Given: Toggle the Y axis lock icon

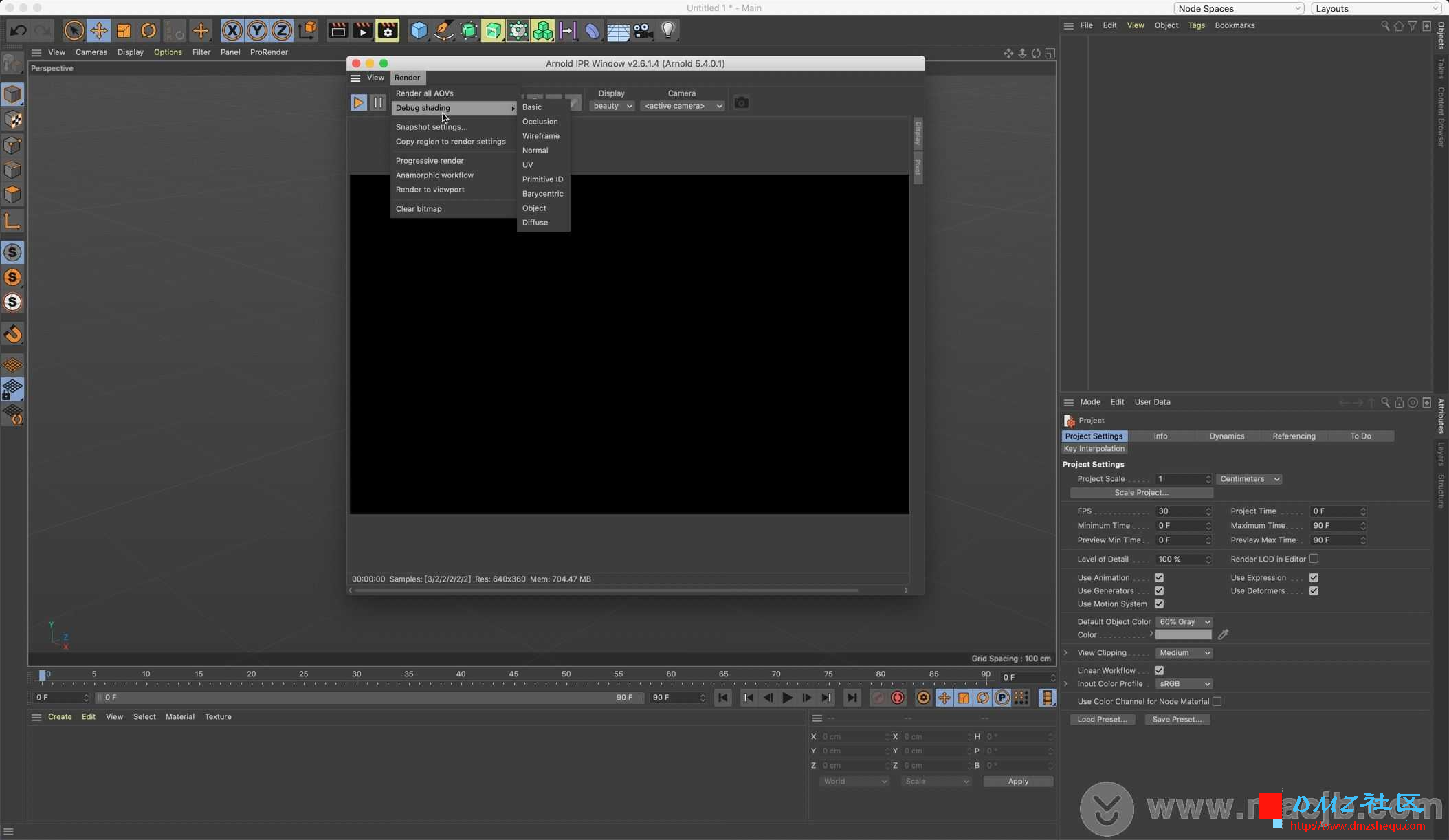Looking at the screenshot, I should pyautogui.click(x=257, y=30).
